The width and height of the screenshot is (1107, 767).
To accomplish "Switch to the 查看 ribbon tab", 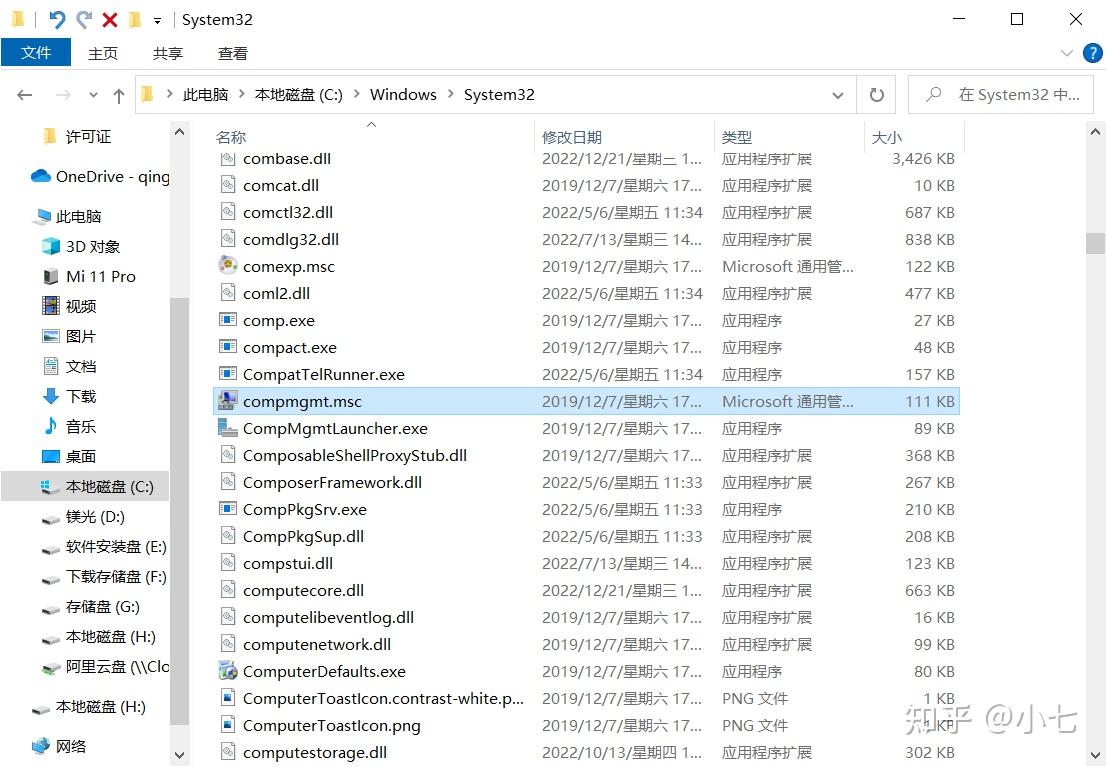I will tap(232, 53).
